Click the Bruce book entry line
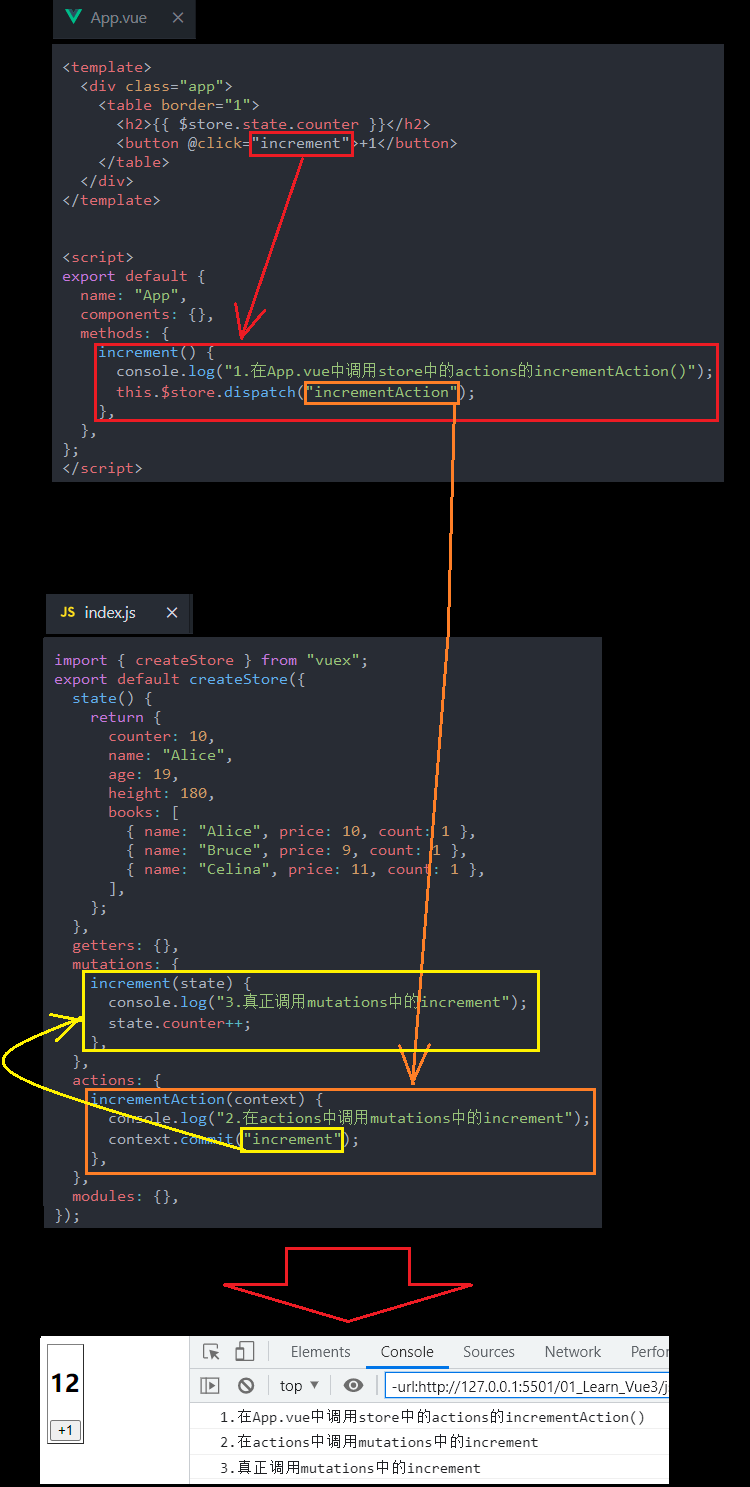750x1487 pixels. (297, 850)
